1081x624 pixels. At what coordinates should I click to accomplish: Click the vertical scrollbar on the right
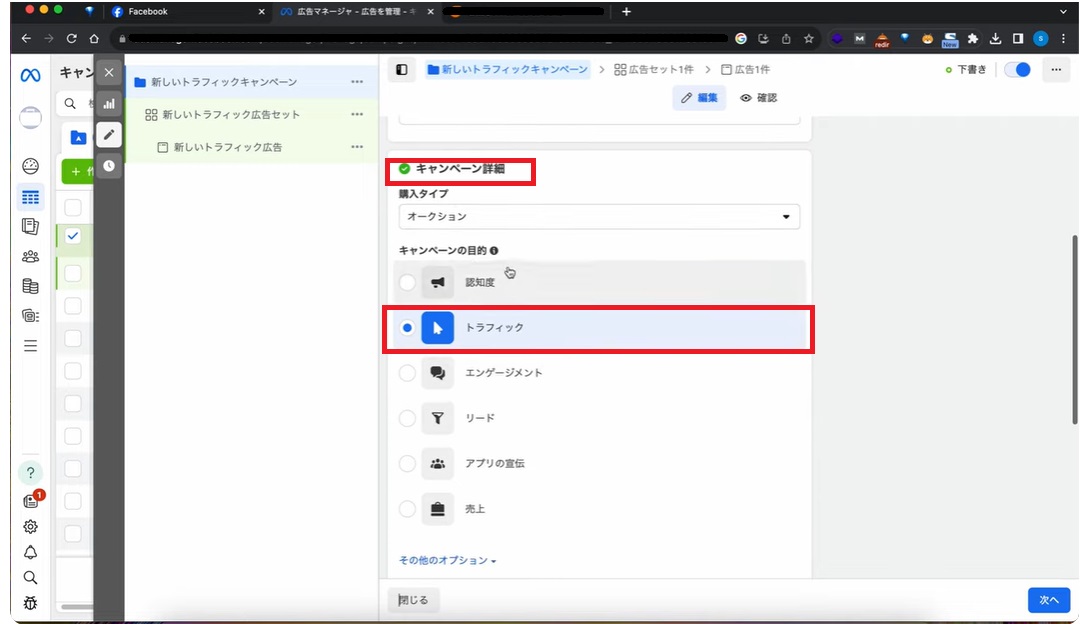click(x=1075, y=330)
